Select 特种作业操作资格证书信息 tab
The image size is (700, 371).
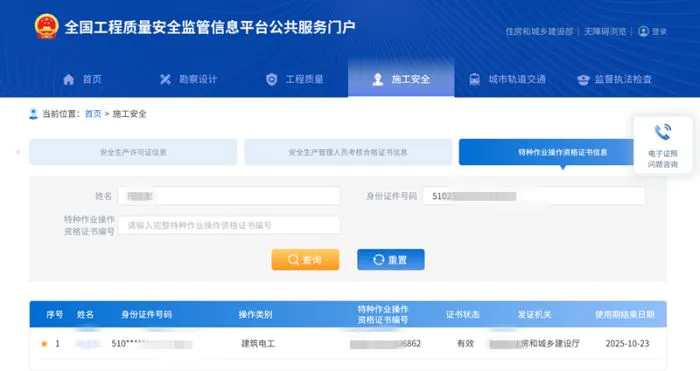click(x=562, y=152)
